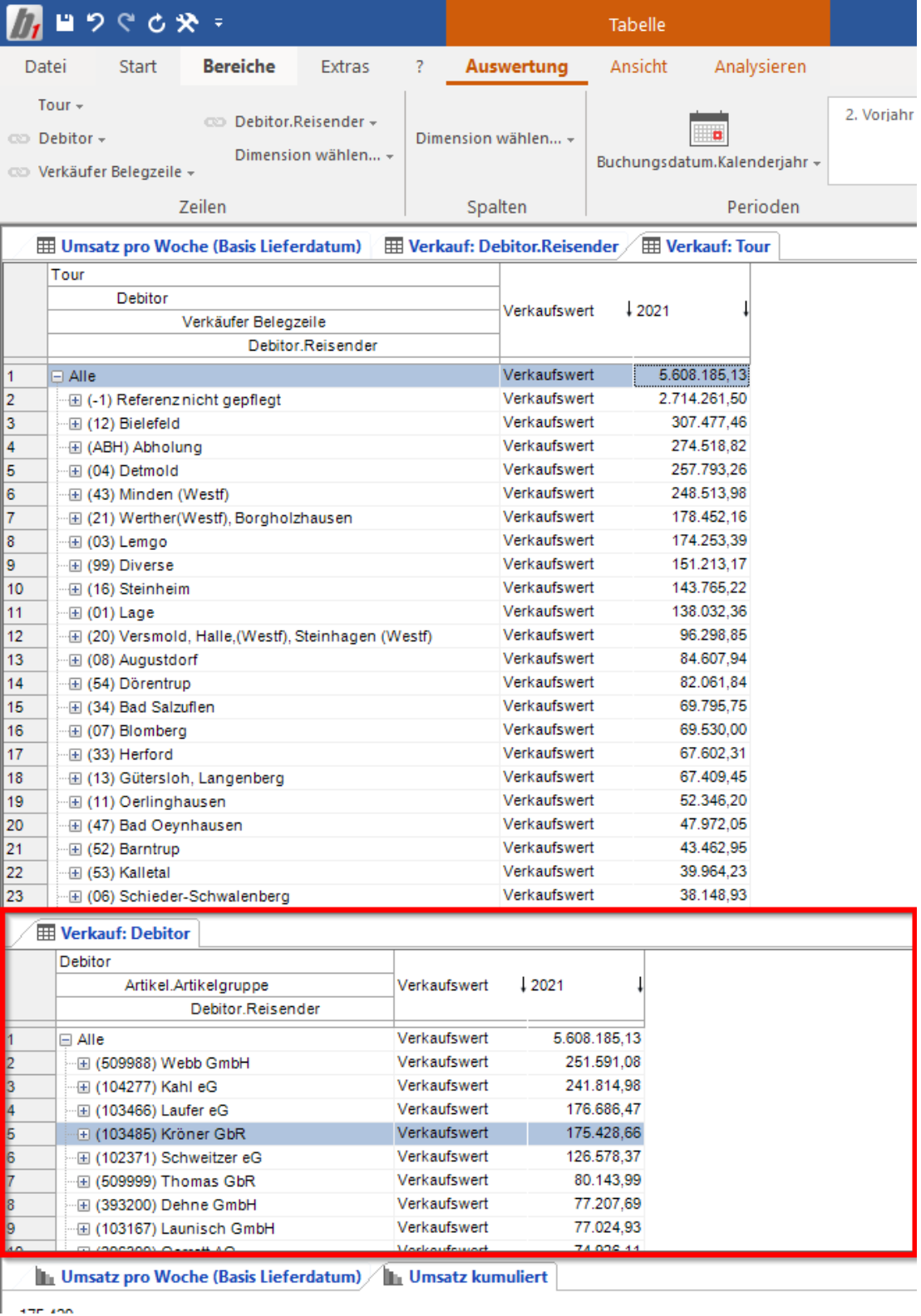Select the 2. Vorjahr period entry
The image size is (921, 1316).
[x=879, y=115]
